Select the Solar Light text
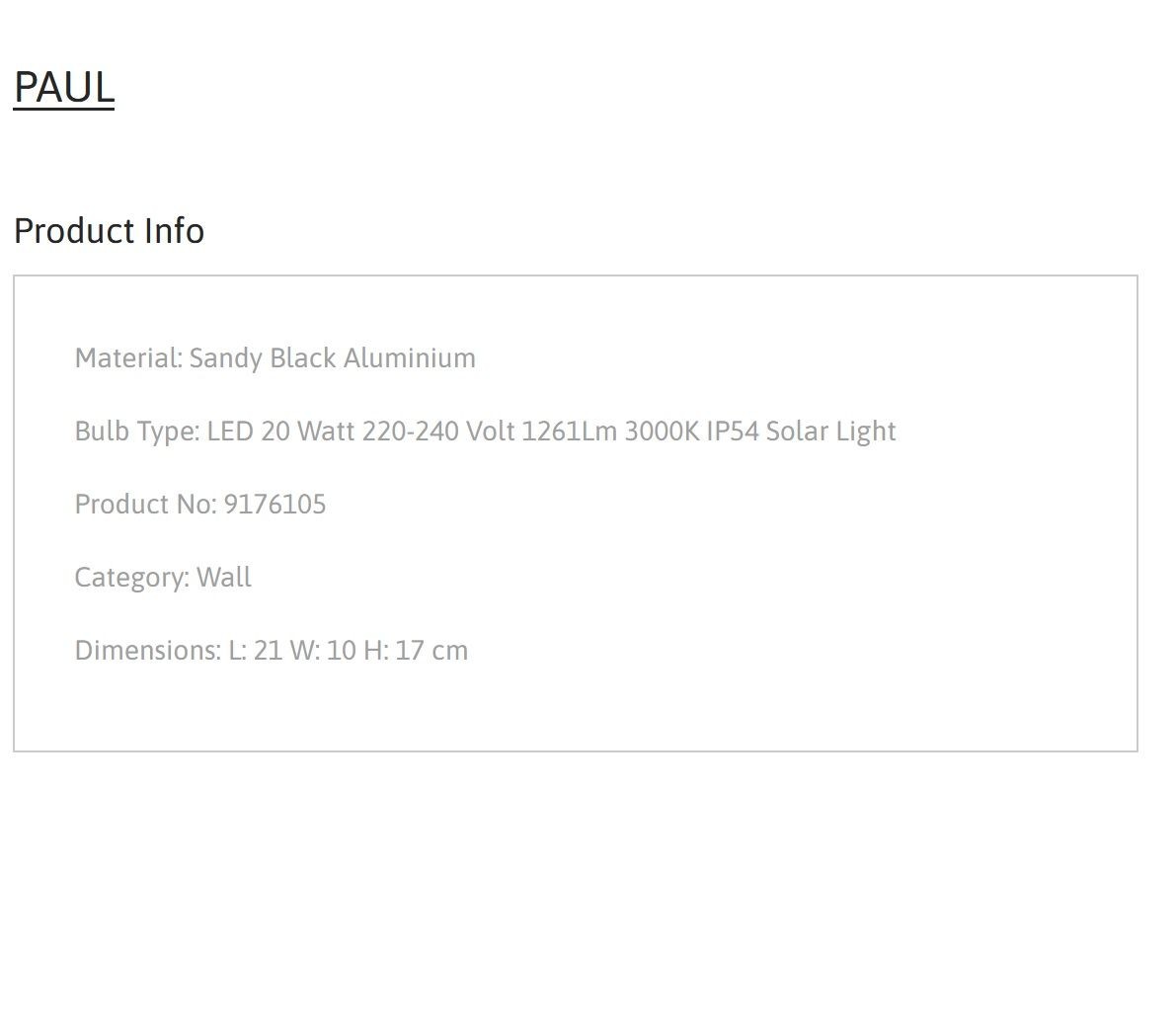1176x1024 pixels. 831,432
